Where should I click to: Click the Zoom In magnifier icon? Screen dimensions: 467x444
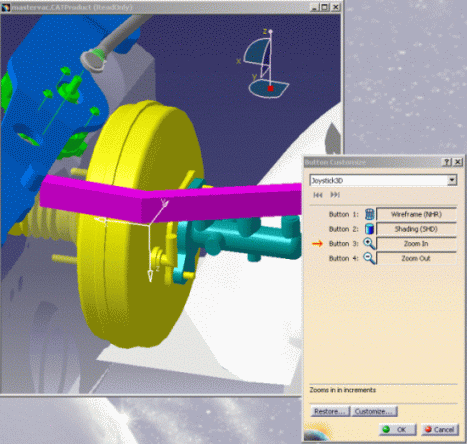coord(369,244)
